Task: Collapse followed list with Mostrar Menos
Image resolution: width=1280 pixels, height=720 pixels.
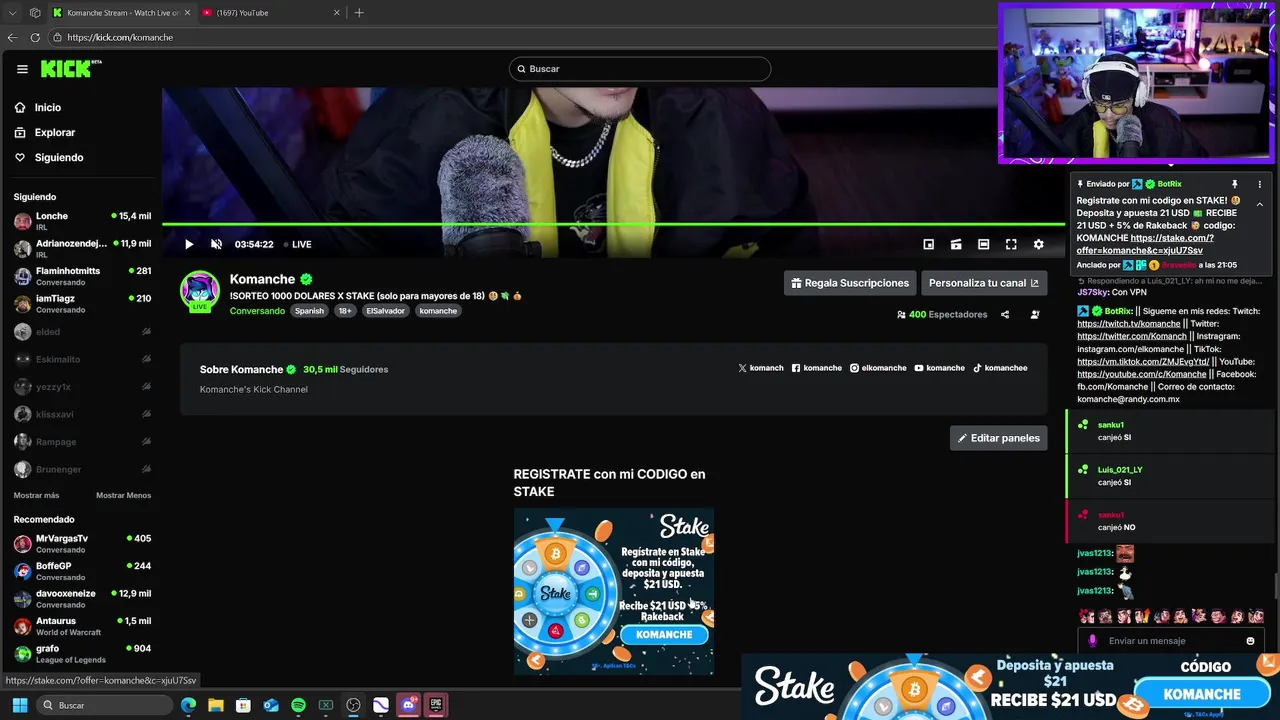Action: (123, 495)
